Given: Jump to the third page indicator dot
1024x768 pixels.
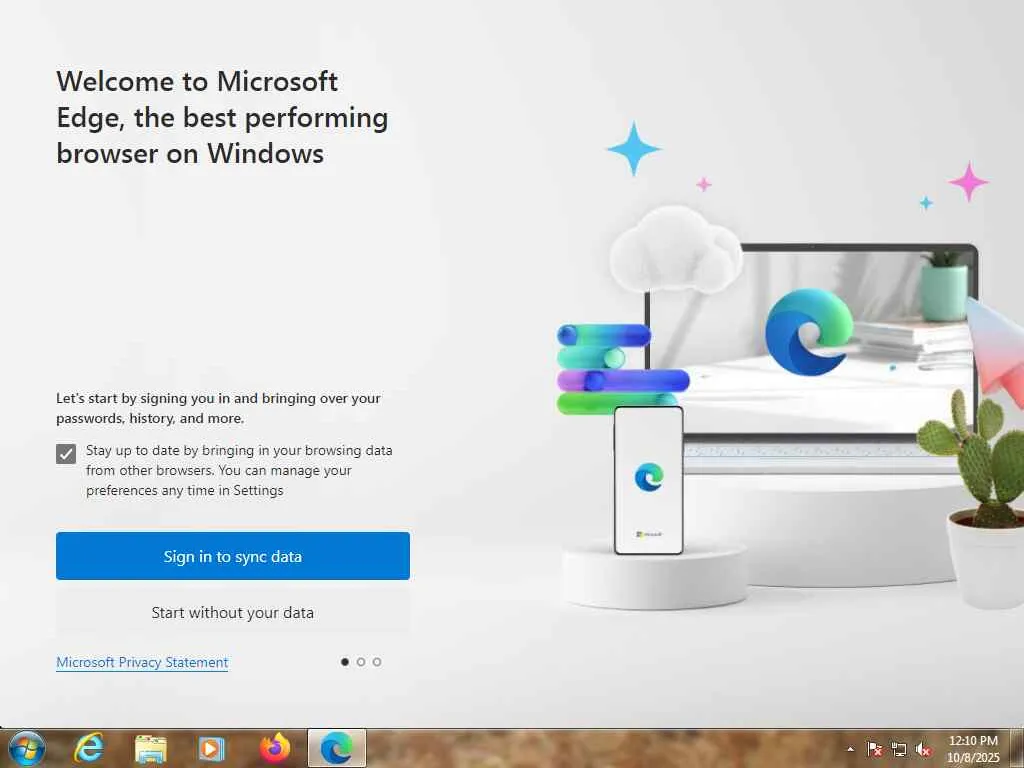Looking at the screenshot, I should (377, 662).
